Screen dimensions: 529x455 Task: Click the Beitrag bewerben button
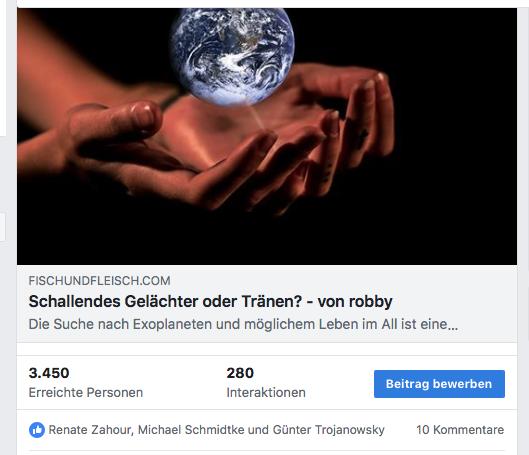(x=439, y=384)
